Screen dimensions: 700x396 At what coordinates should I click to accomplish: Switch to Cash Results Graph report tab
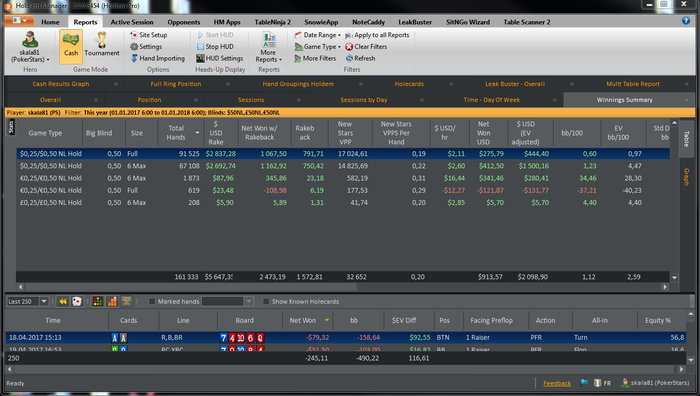coord(61,84)
